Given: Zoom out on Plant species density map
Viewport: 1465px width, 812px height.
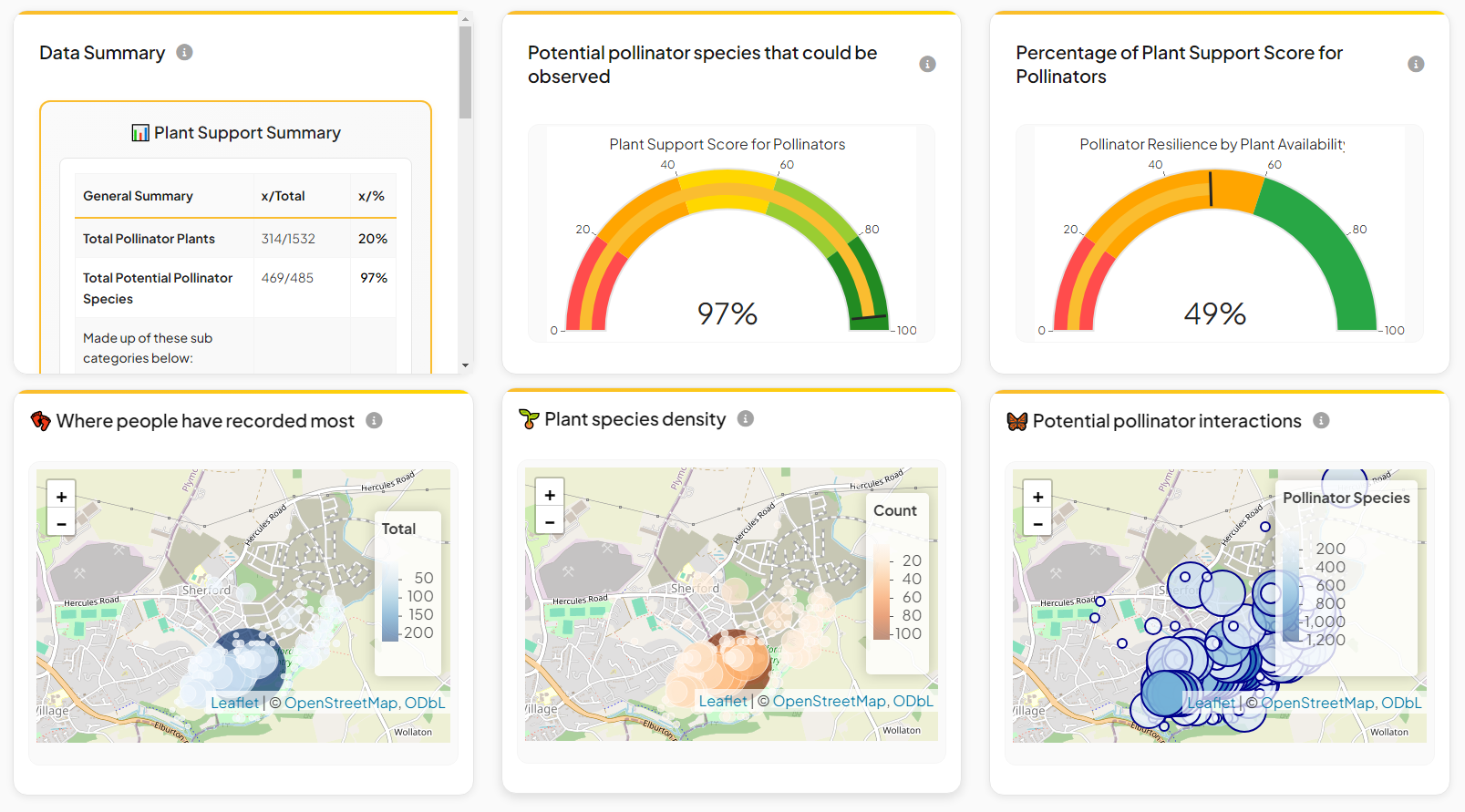Looking at the screenshot, I should (x=550, y=522).
